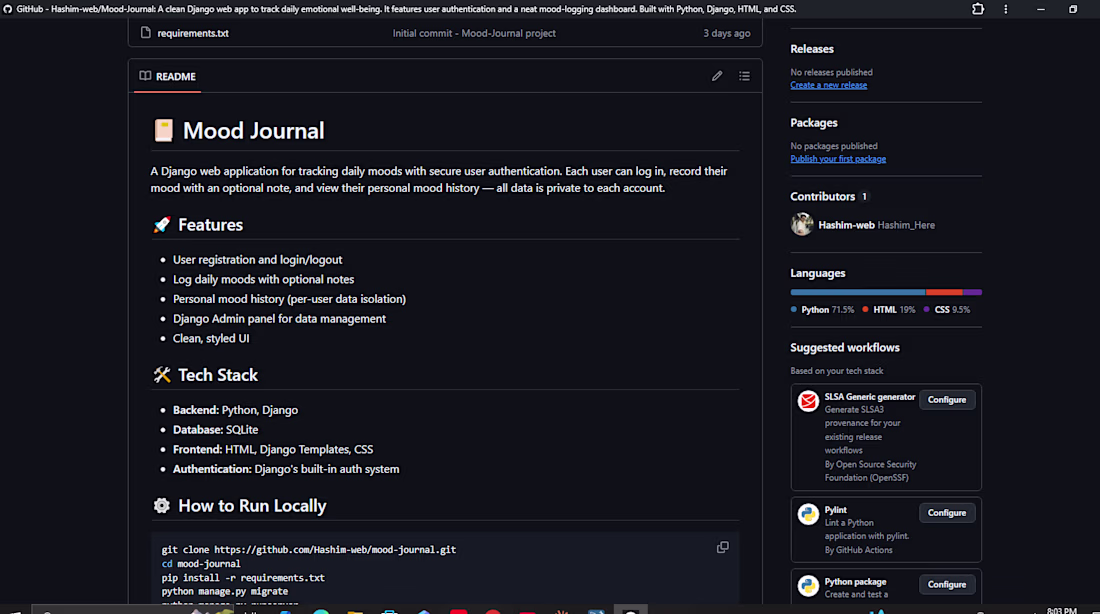Image resolution: width=1100 pixels, height=614 pixels.
Task: Click the Mood Journal heading
Action: 253,131
